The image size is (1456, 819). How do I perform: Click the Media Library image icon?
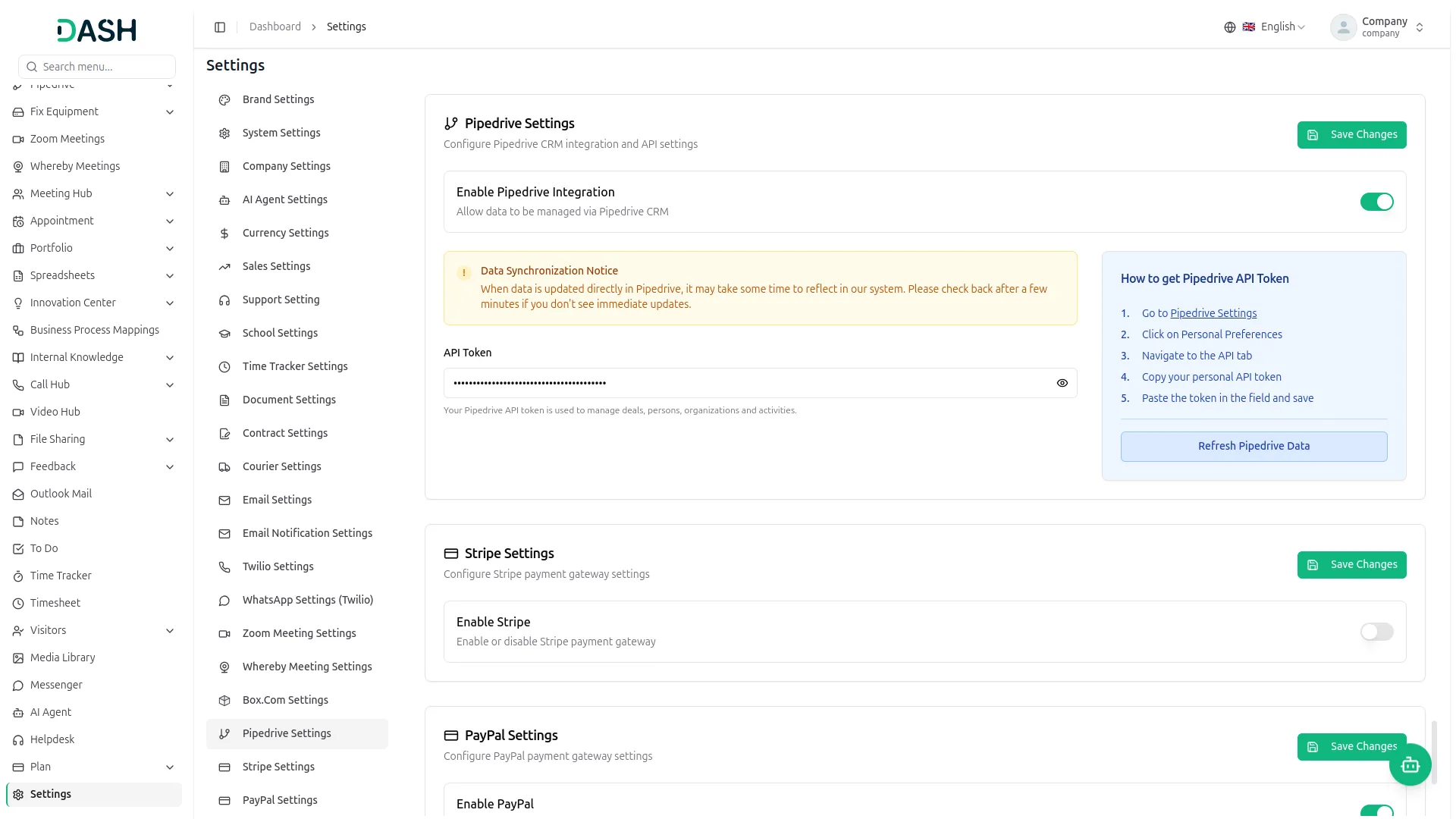(18, 658)
